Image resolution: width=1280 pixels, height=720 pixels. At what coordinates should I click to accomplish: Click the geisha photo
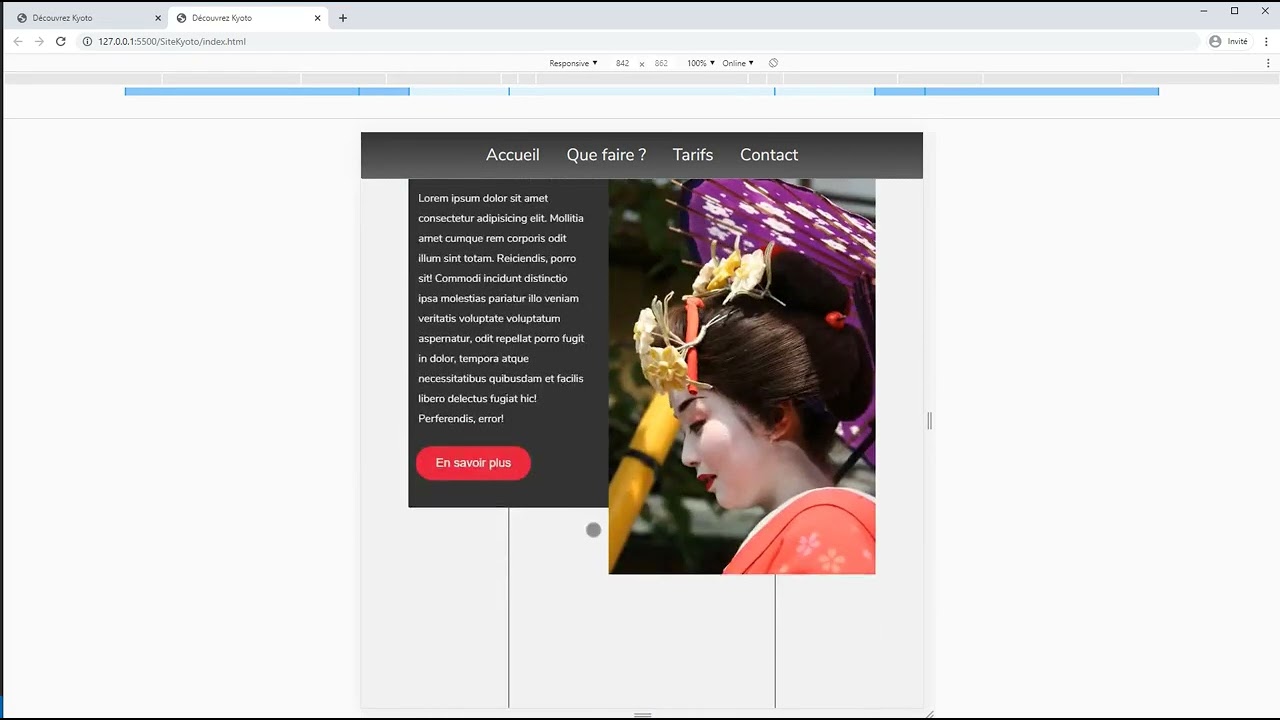coord(742,376)
